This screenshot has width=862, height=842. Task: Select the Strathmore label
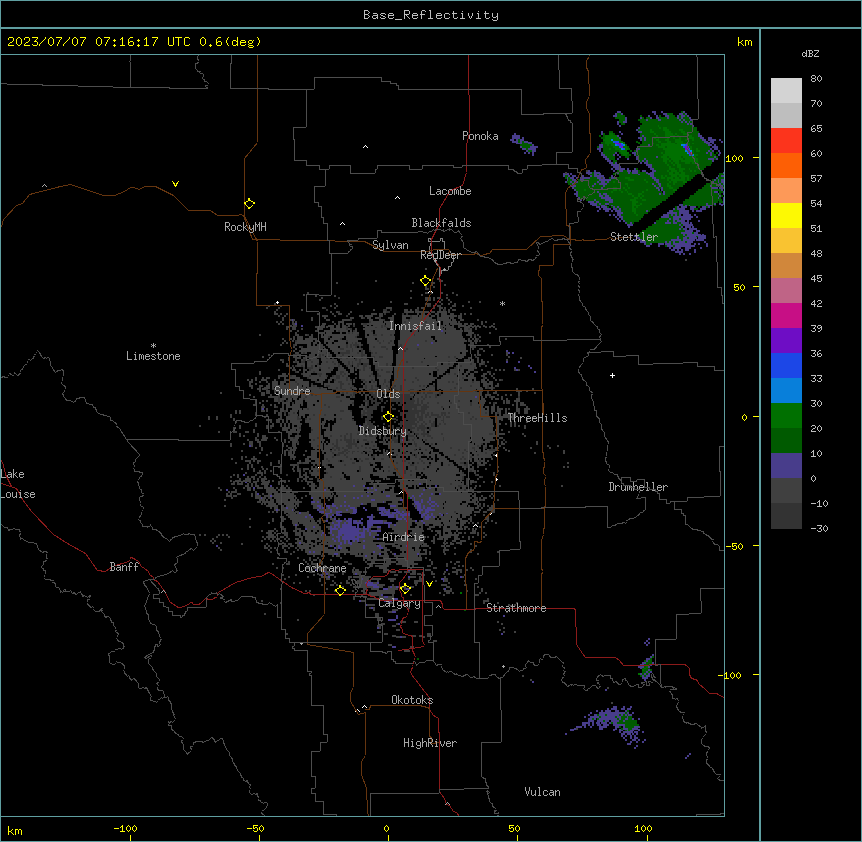[x=516, y=608]
